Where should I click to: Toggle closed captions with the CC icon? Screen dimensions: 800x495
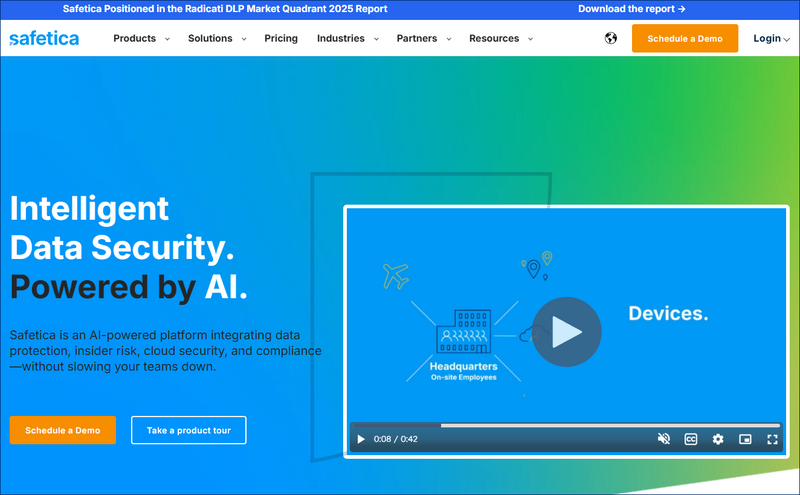tap(691, 439)
